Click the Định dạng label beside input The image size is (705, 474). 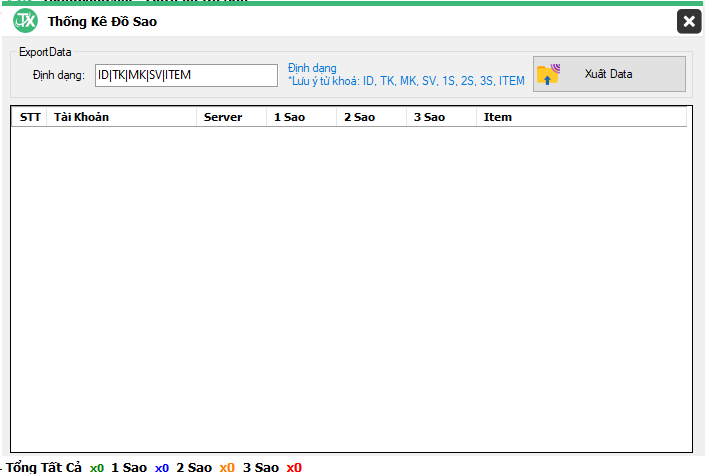tap(58, 75)
